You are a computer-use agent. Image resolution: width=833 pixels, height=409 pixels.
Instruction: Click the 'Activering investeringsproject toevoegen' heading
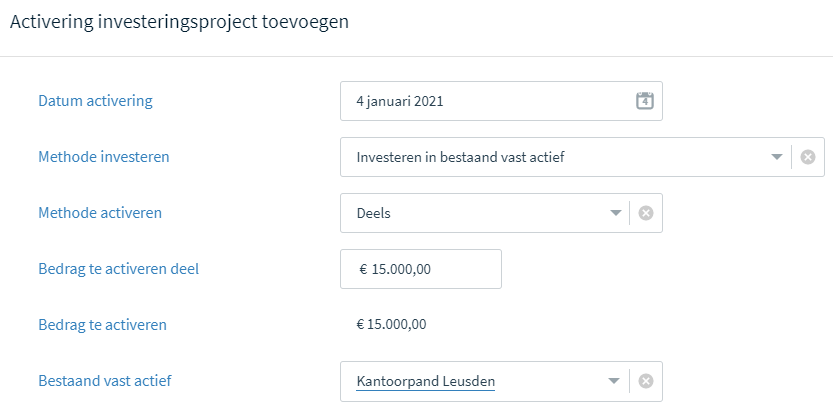point(180,22)
